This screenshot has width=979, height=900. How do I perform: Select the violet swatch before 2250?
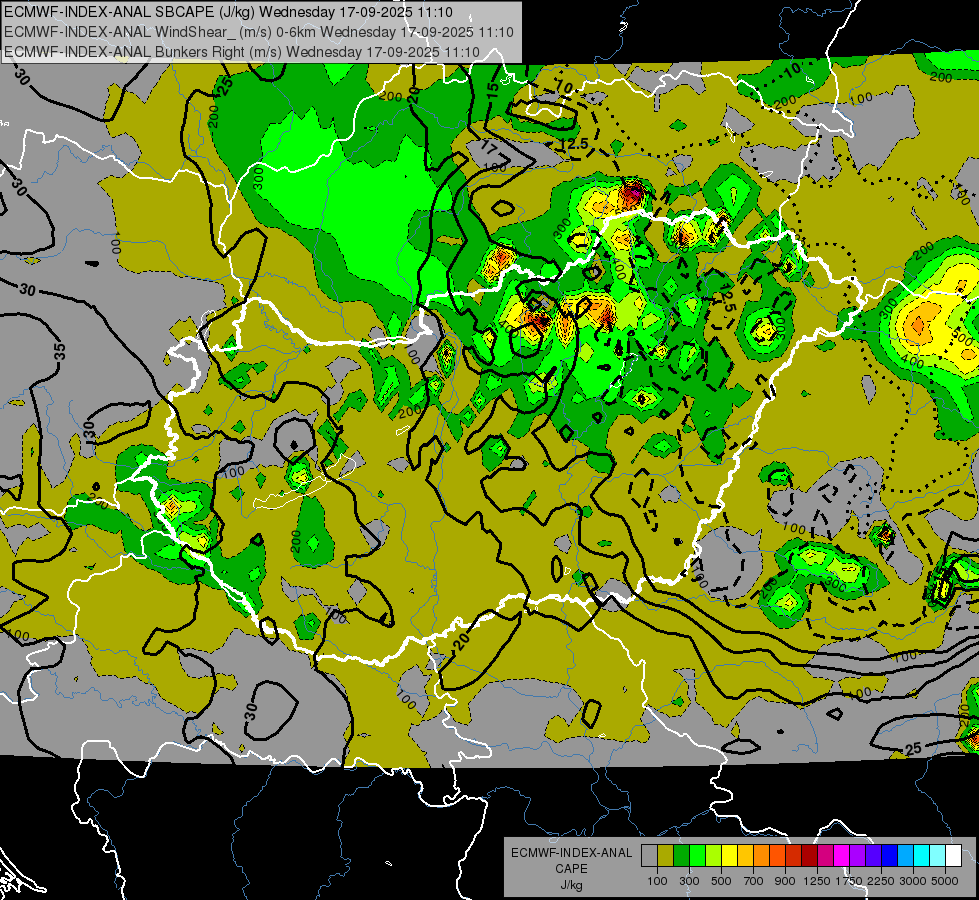pyautogui.click(x=873, y=855)
